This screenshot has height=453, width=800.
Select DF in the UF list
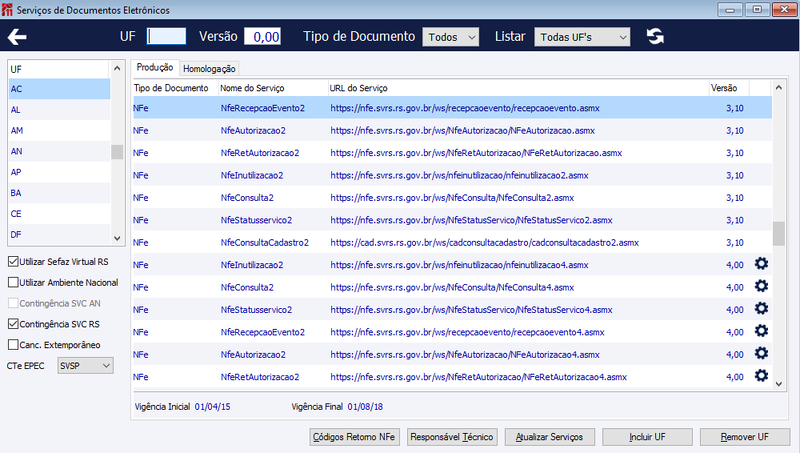pyautogui.click(x=59, y=235)
